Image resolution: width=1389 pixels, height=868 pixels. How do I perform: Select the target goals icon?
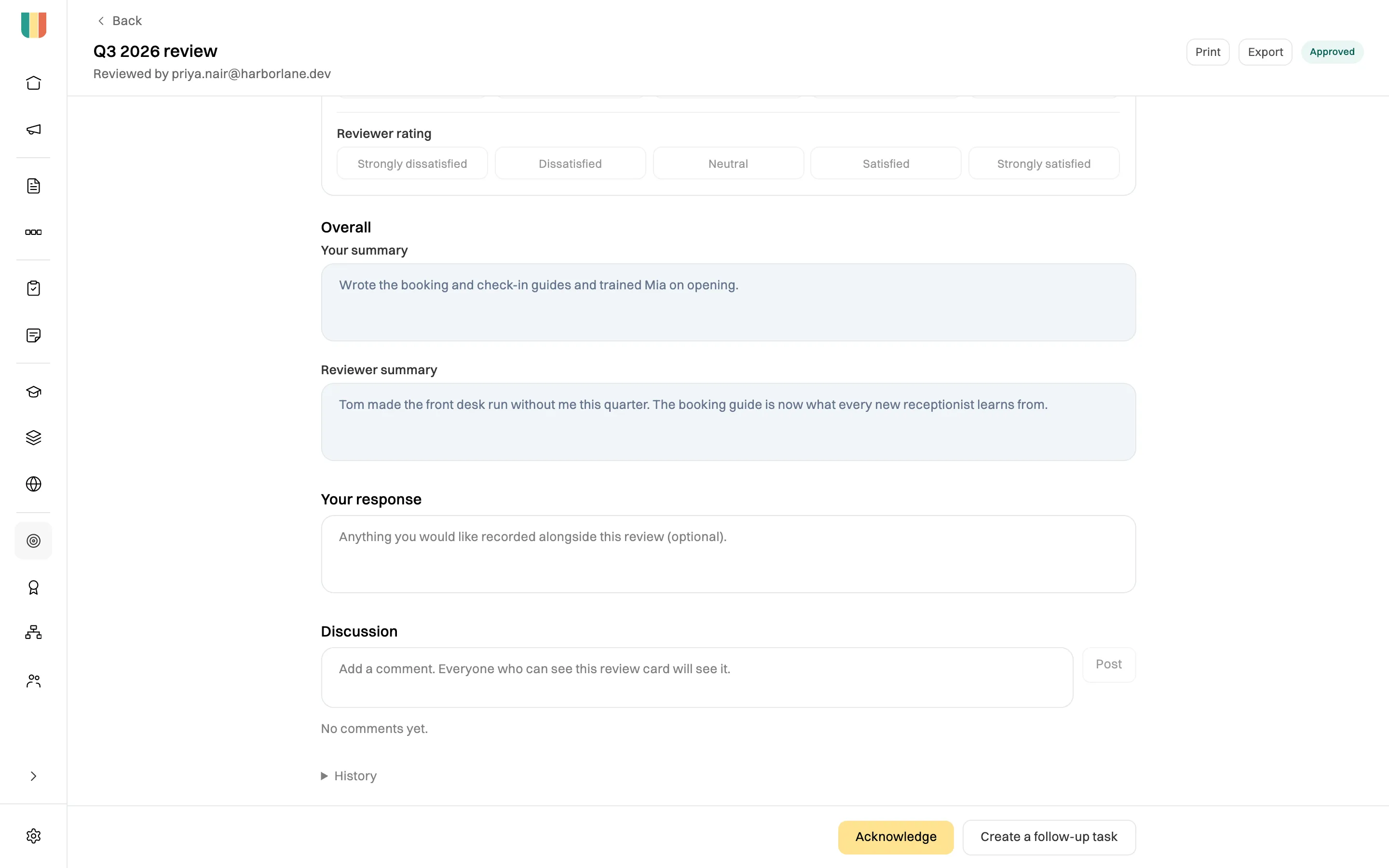tap(33, 541)
